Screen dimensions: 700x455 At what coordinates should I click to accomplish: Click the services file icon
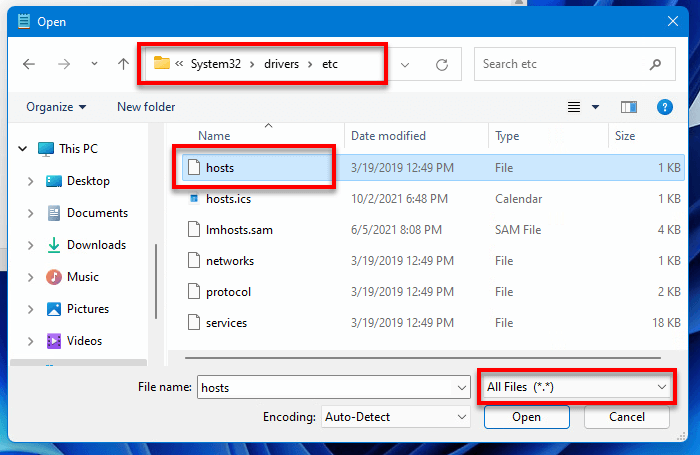point(194,322)
